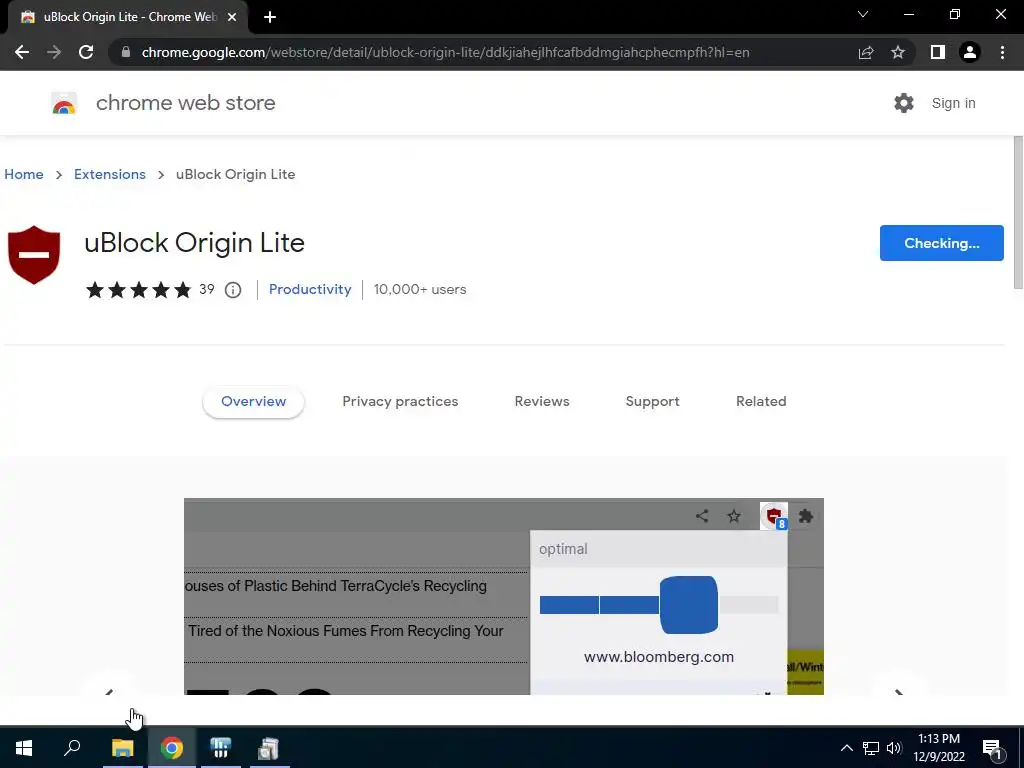Click the uBlock Origin Lite shield icon

(x=34, y=255)
